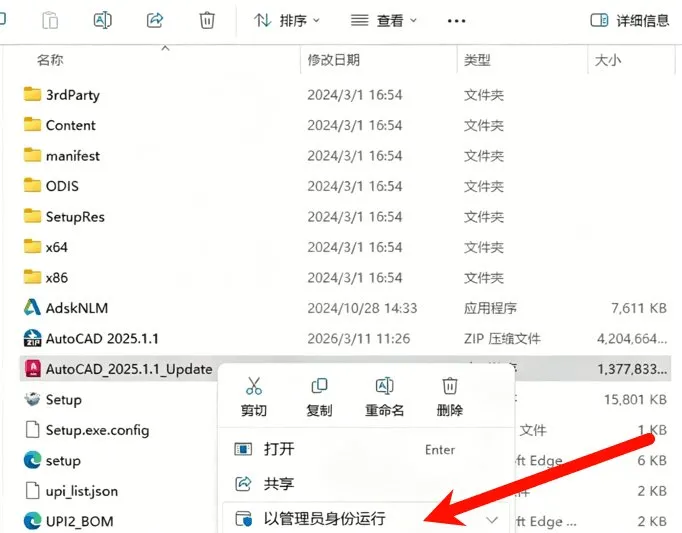Viewport: 682px width, 533px height.
Task: Select the ODIS folder icon
Action: pyautogui.click(x=32, y=185)
